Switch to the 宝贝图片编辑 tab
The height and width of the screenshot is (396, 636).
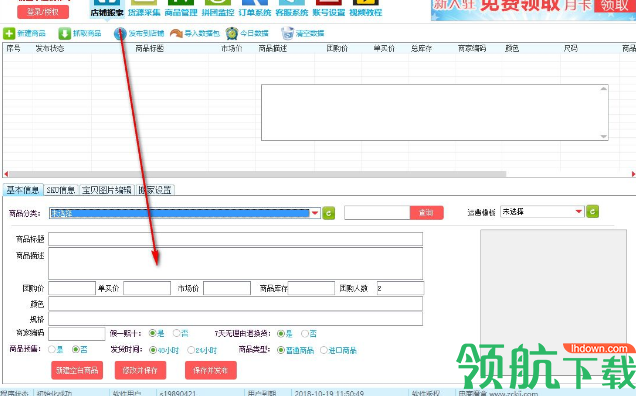(x=107, y=190)
